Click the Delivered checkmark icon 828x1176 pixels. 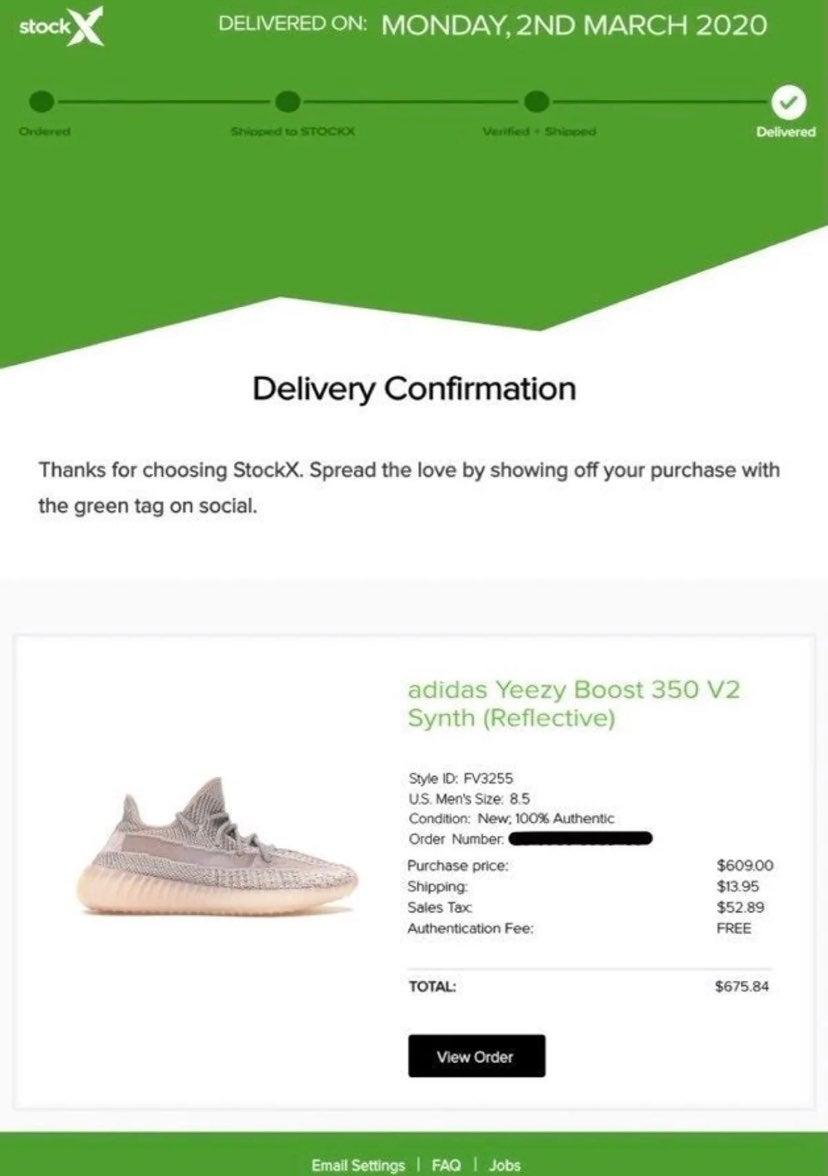tap(788, 103)
